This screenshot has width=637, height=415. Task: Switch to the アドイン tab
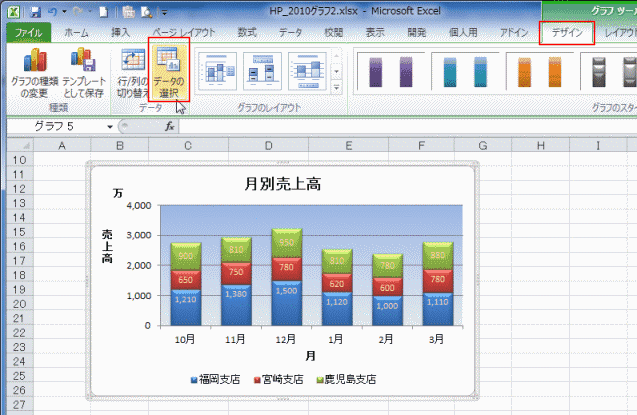(x=514, y=32)
